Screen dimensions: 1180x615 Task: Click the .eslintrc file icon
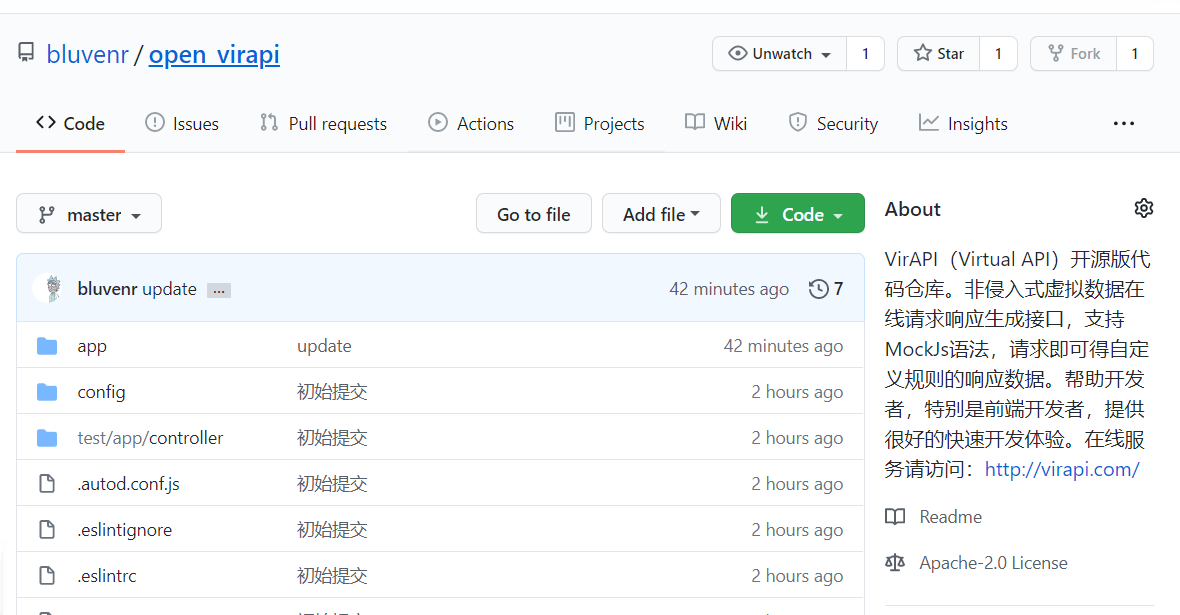click(x=47, y=576)
